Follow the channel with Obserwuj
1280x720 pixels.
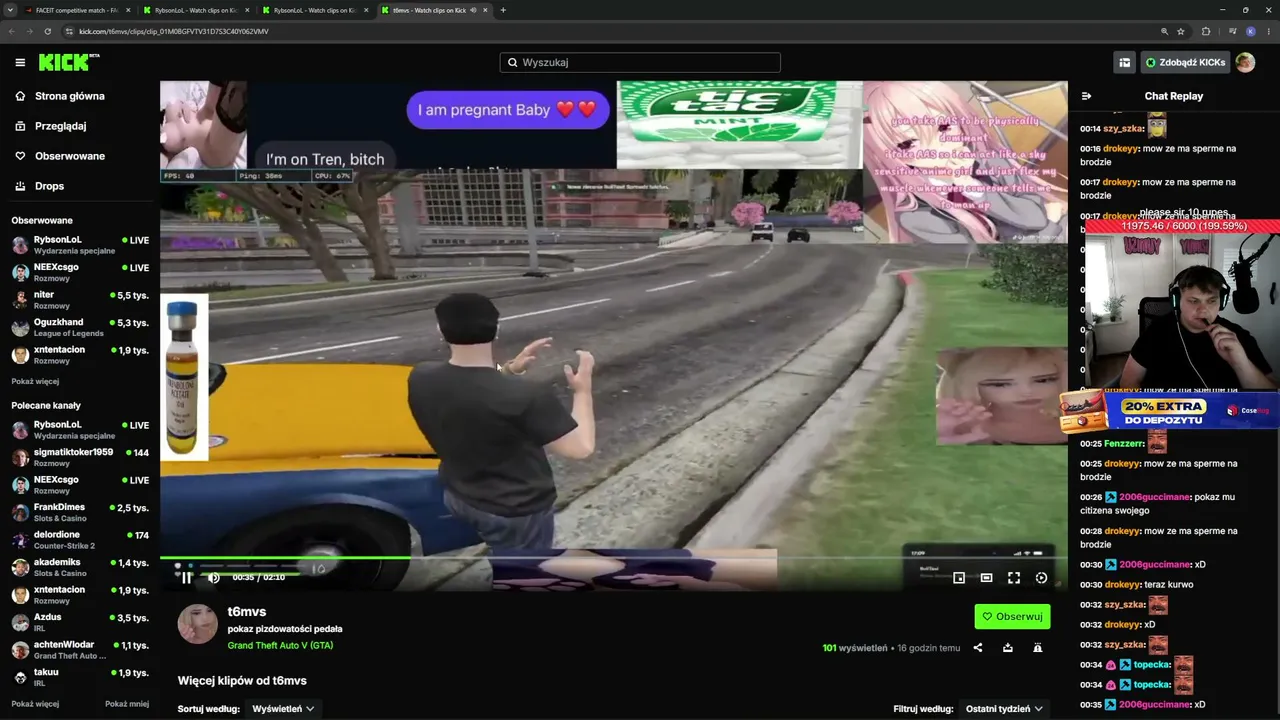tap(1012, 617)
